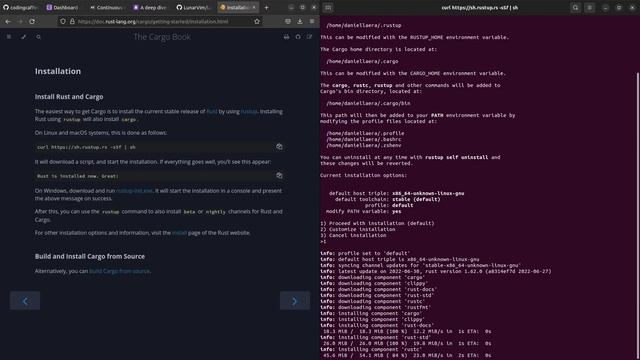Switch to the Continuous tab
The width and height of the screenshot is (640, 360).
pyautogui.click(x=107, y=7)
